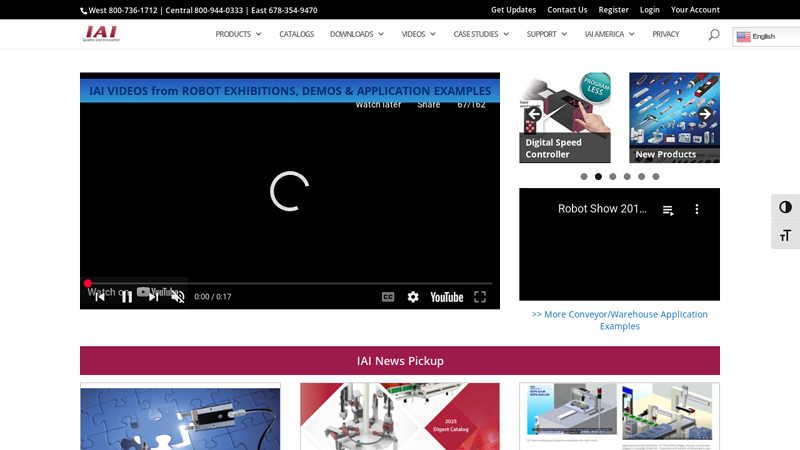The height and width of the screenshot is (450, 800).
Task: Expand the DOWNLOADS menu
Action: pos(357,34)
